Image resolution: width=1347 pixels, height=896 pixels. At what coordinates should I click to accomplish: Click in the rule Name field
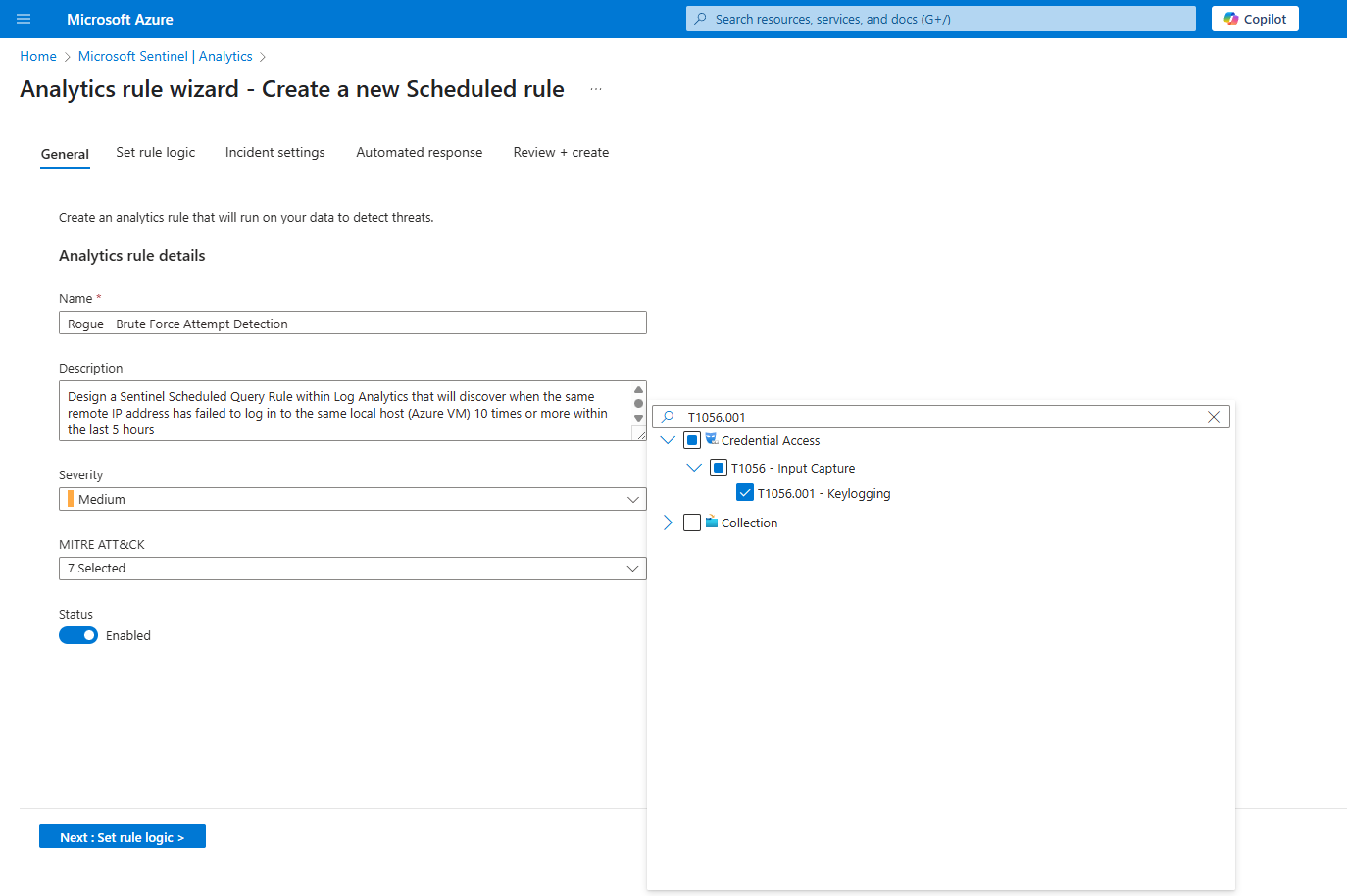[x=353, y=323]
